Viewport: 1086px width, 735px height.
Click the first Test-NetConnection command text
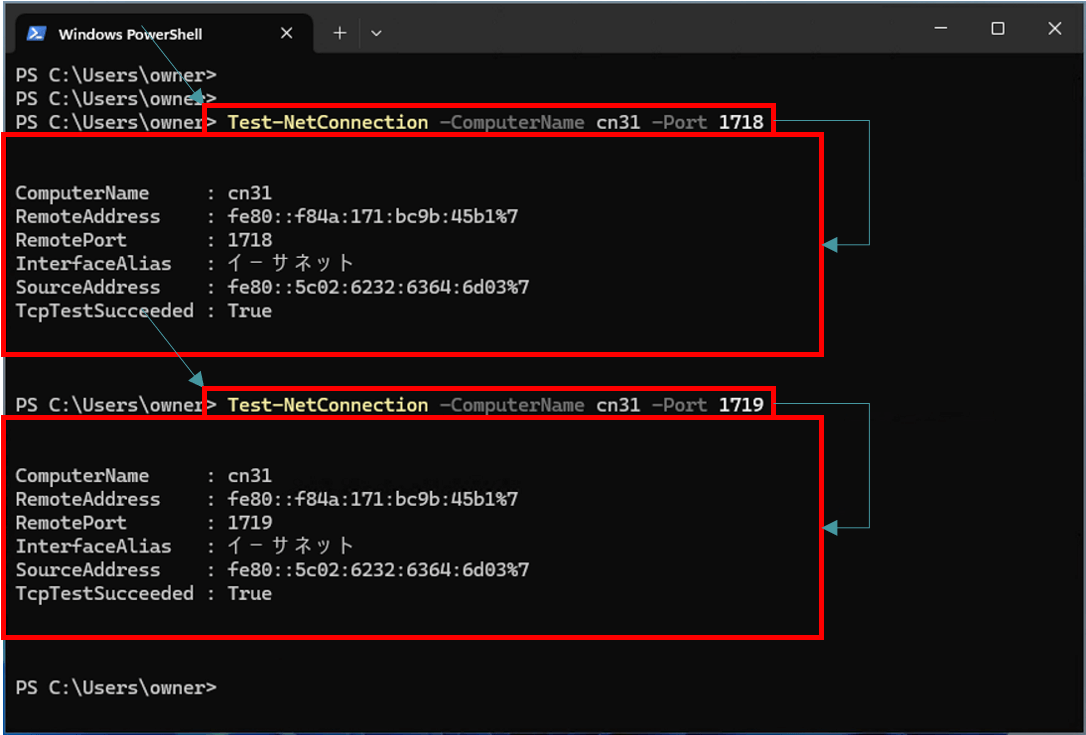click(x=328, y=122)
